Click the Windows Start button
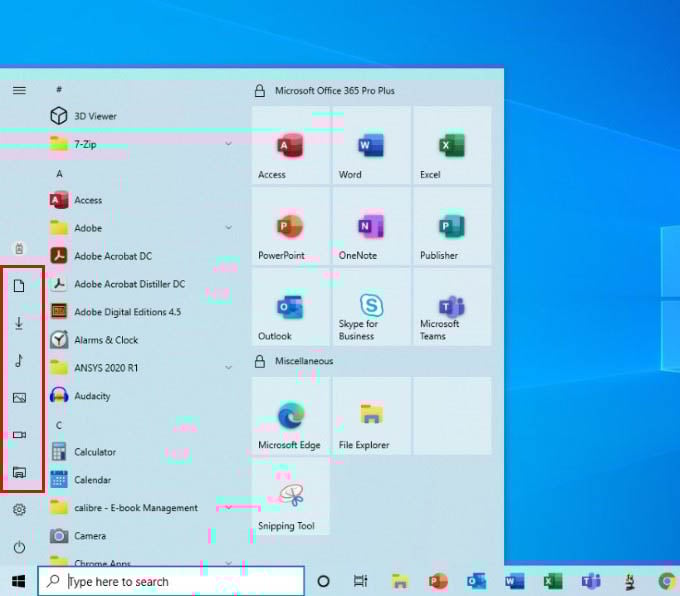680x596 pixels. click(18, 581)
